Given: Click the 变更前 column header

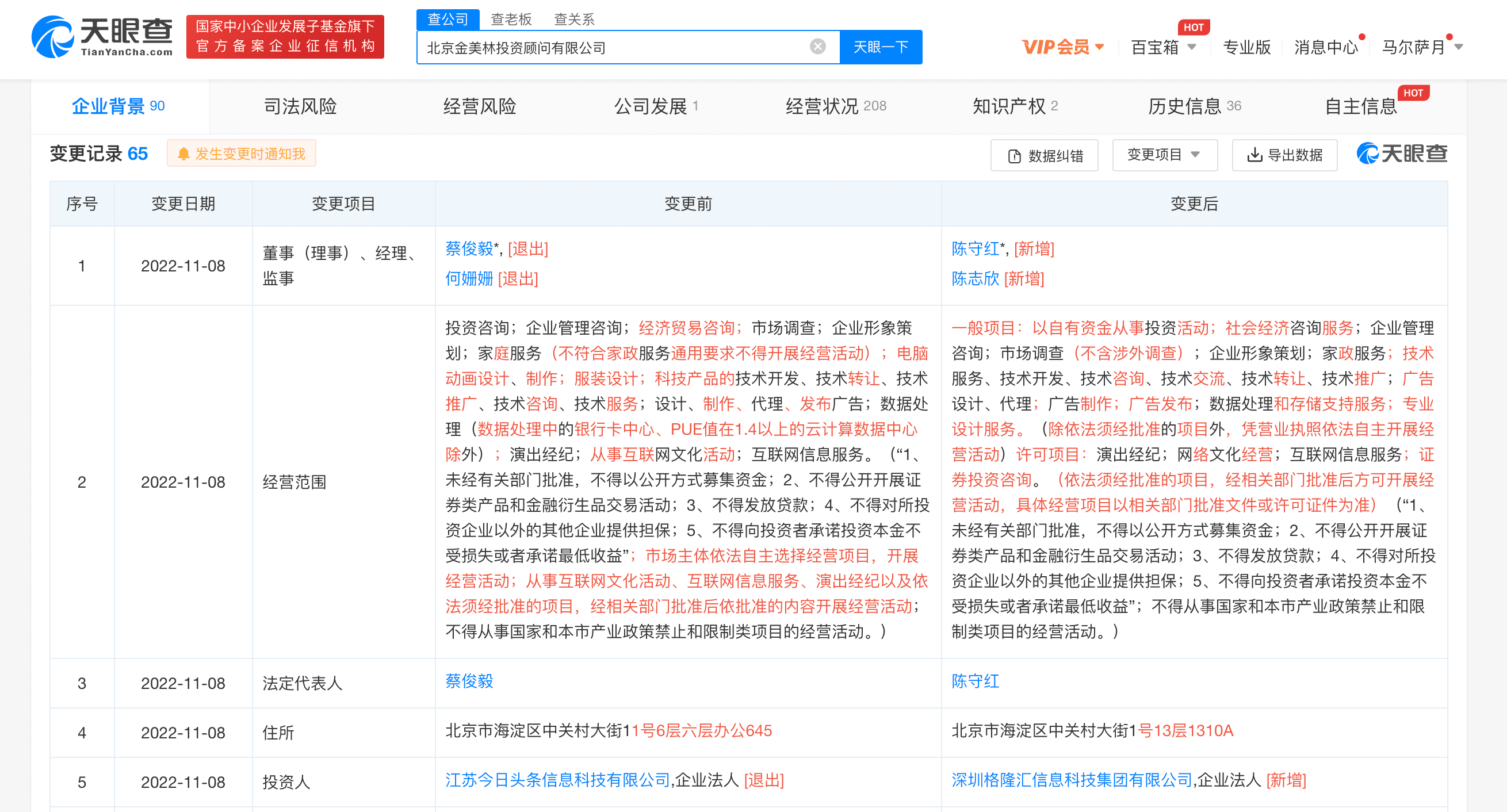Looking at the screenshot, I should pos(688,204).
